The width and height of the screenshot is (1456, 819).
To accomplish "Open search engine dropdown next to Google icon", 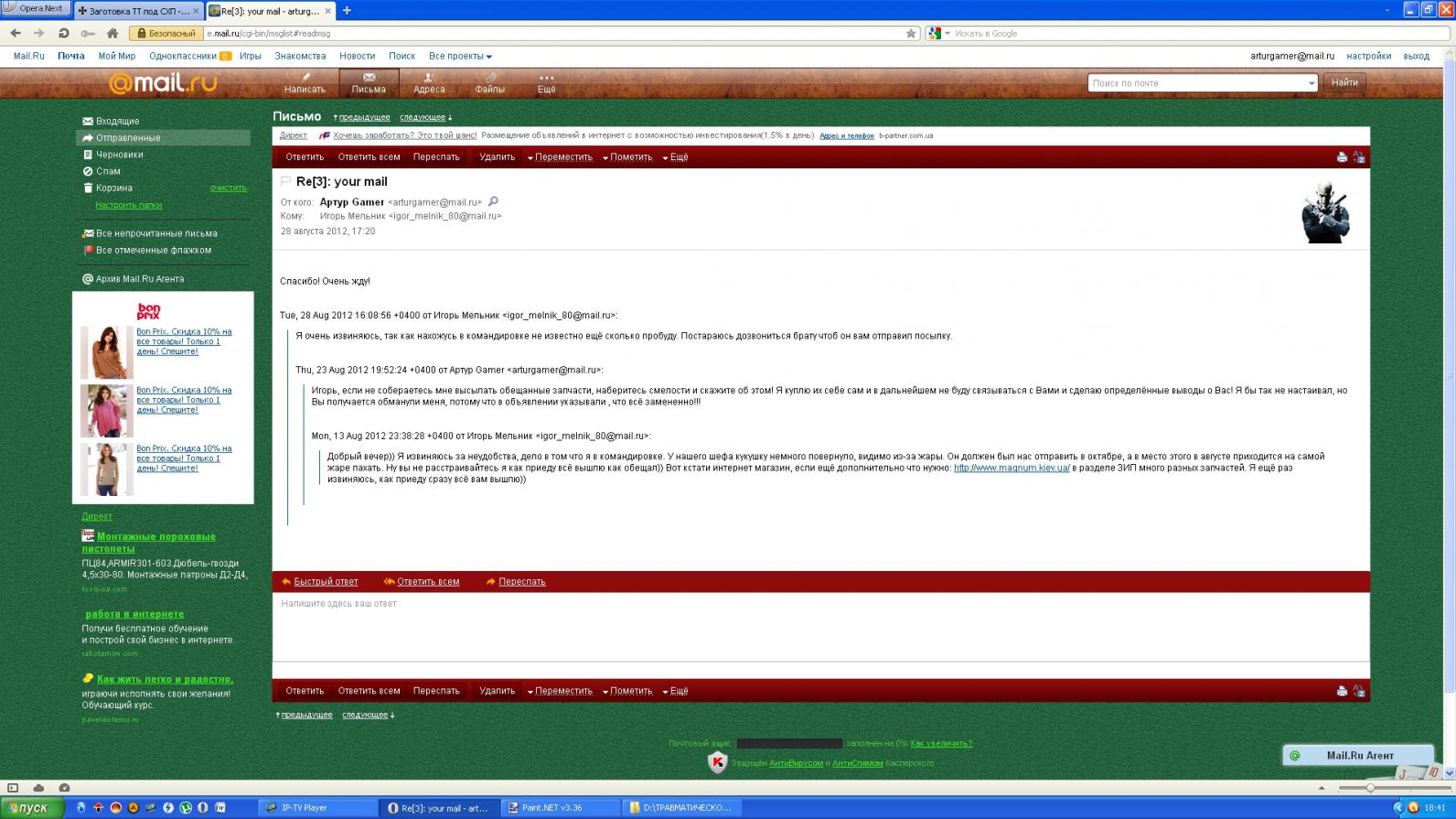I will tap(947, 34).
